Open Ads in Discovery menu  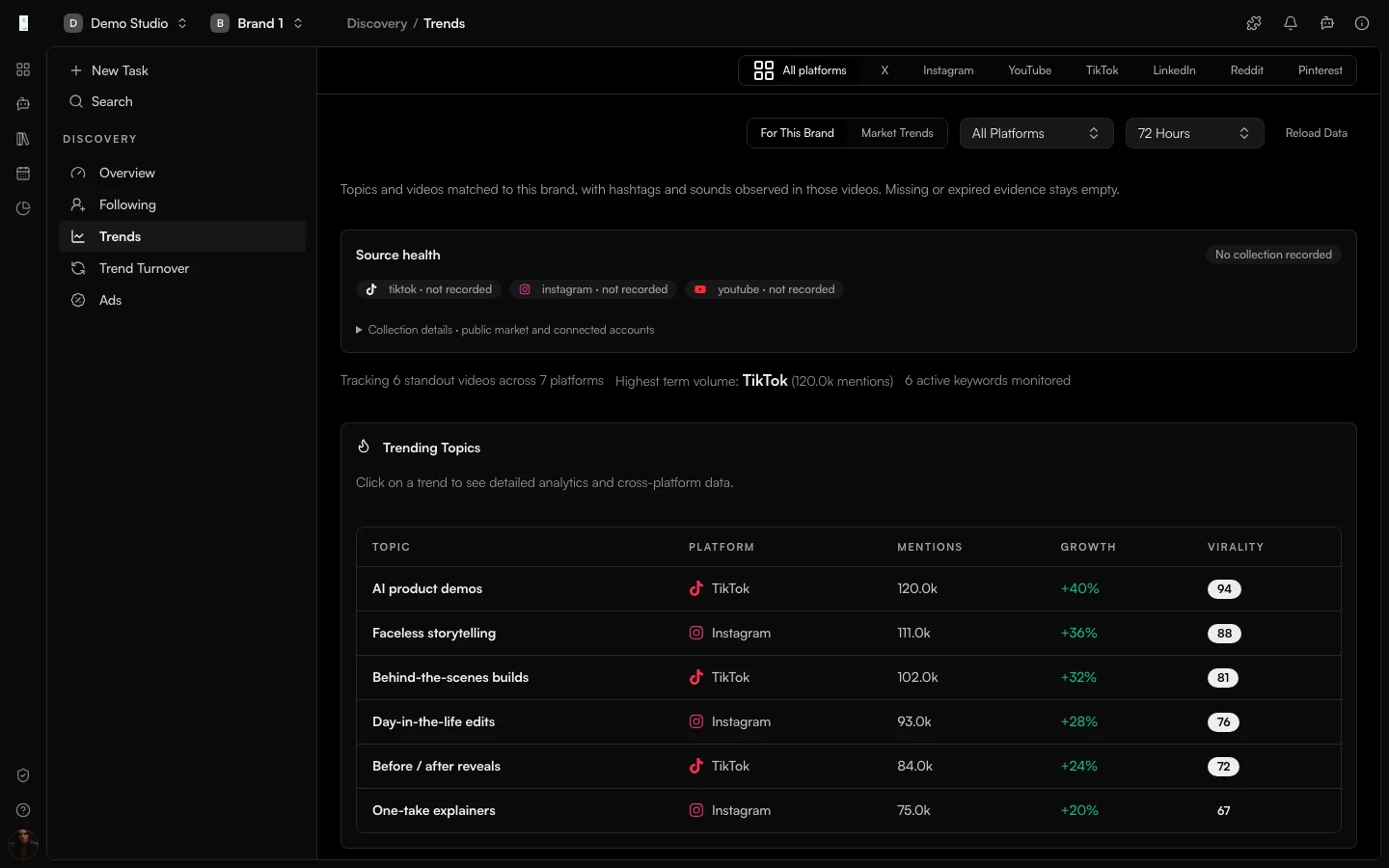(182, 300)
